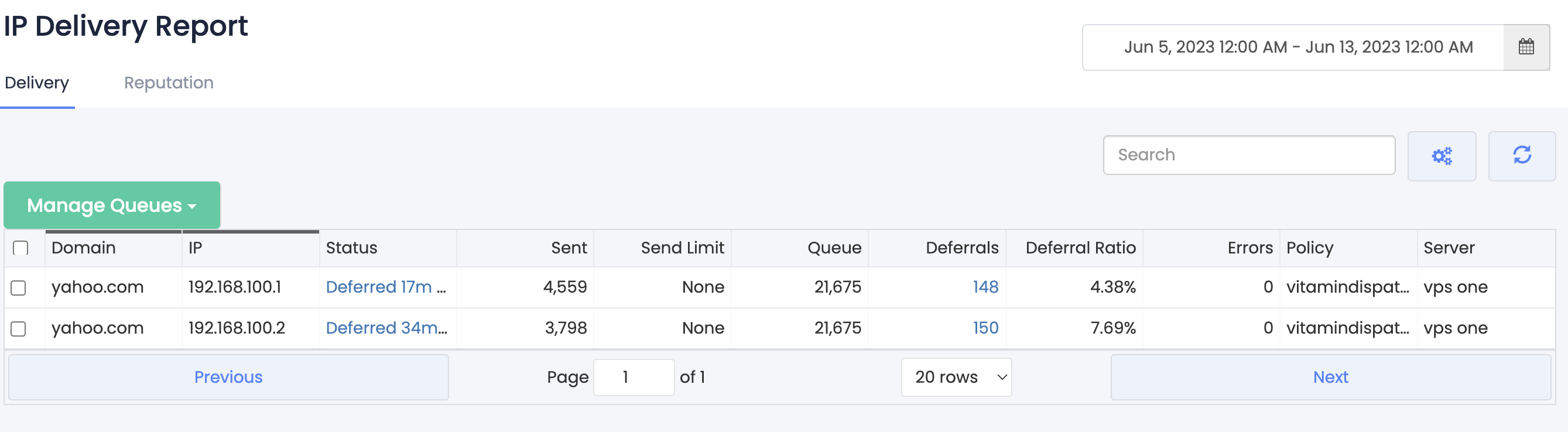Check the 192.168.100.2 row checkbox

18,328
